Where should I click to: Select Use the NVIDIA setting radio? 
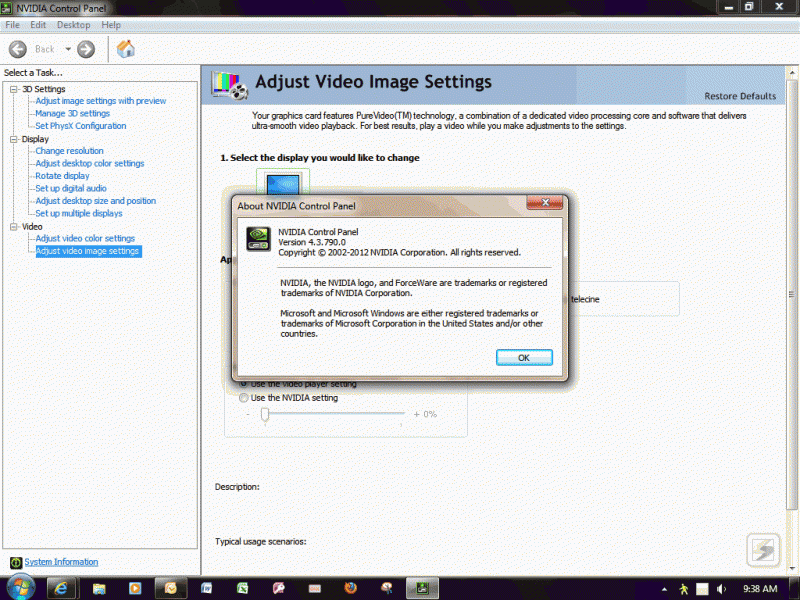[244, 397]
